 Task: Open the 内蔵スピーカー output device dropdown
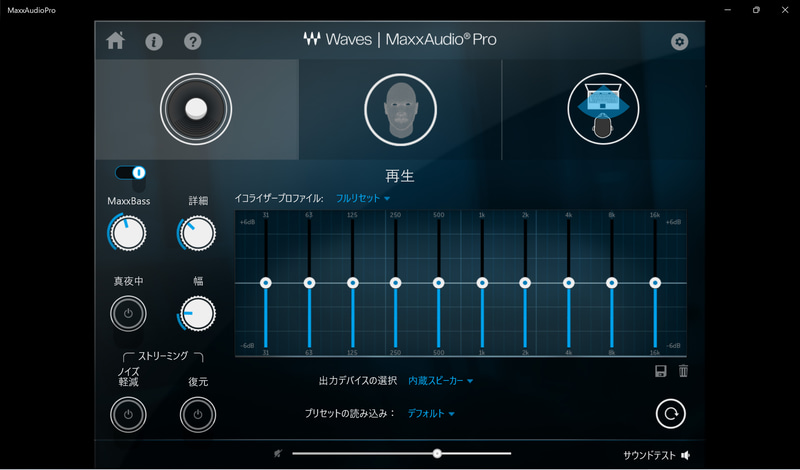pos(440,381)
